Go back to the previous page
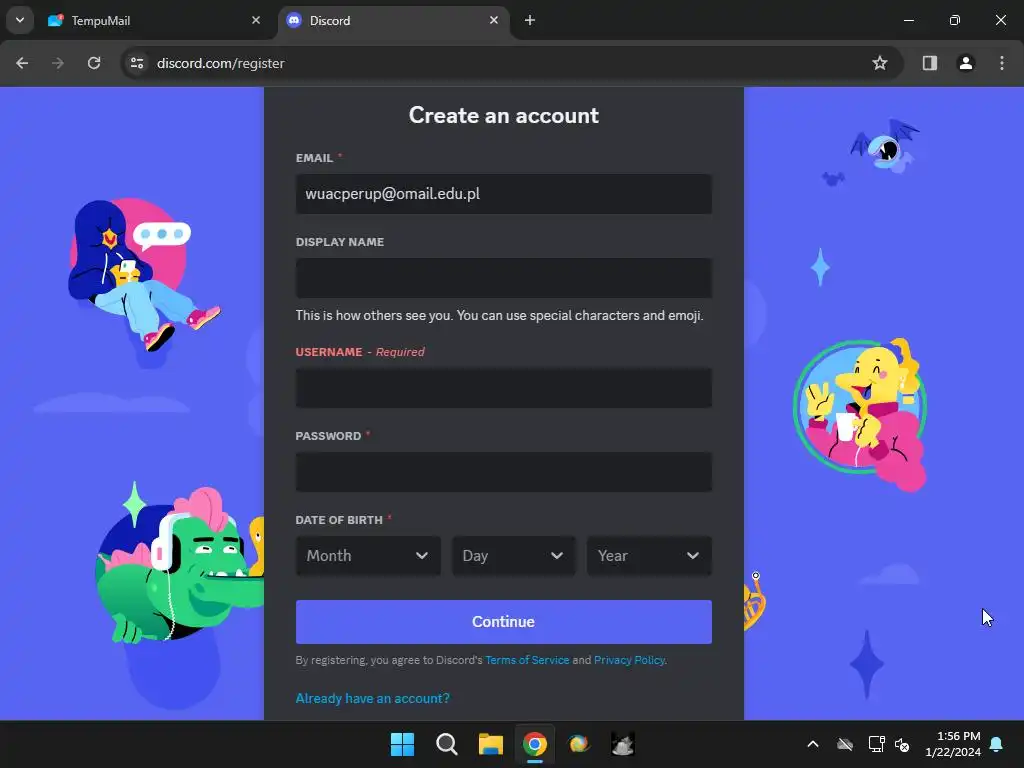The width and height of the screenshot is (1024, 768). coord(22,63)
